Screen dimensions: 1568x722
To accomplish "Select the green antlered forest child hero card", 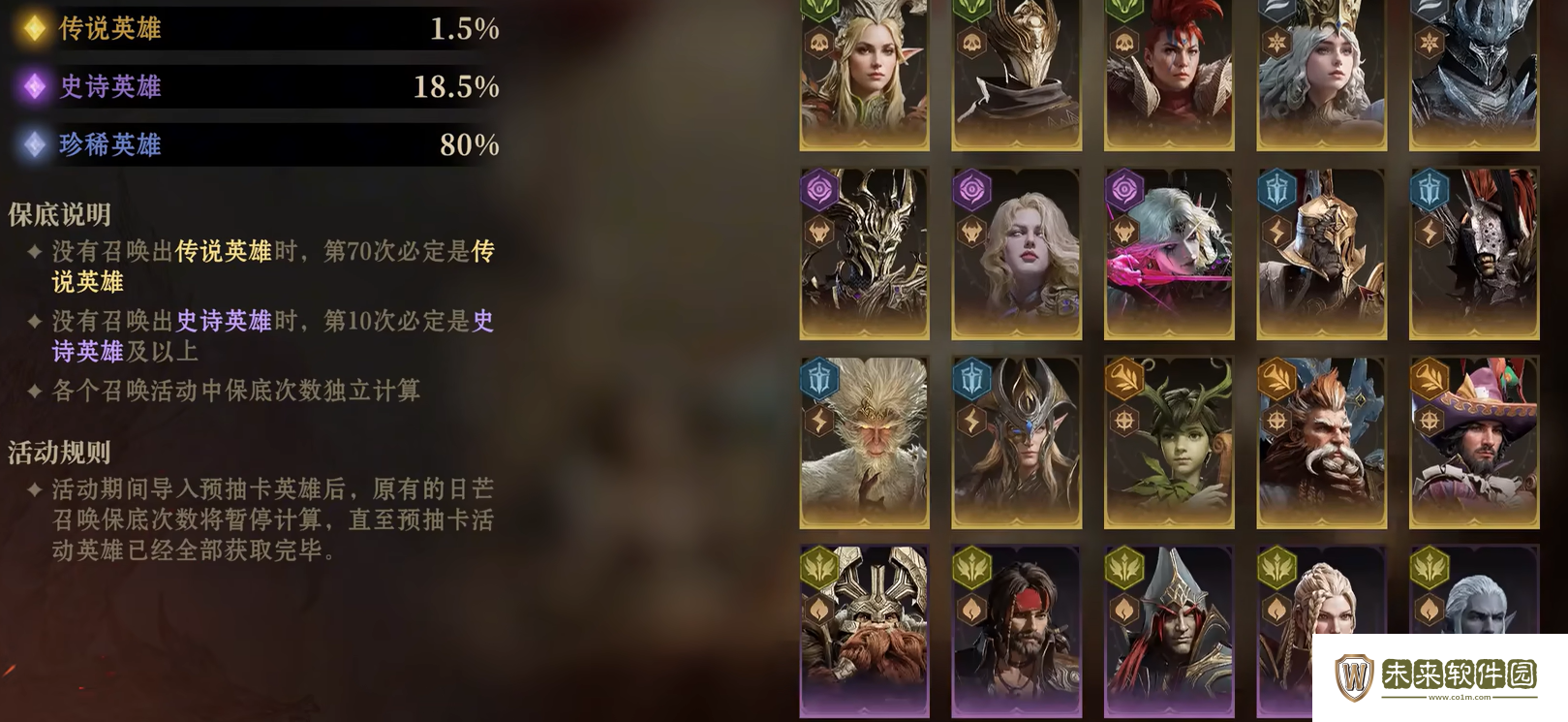I will (1169, 442).
